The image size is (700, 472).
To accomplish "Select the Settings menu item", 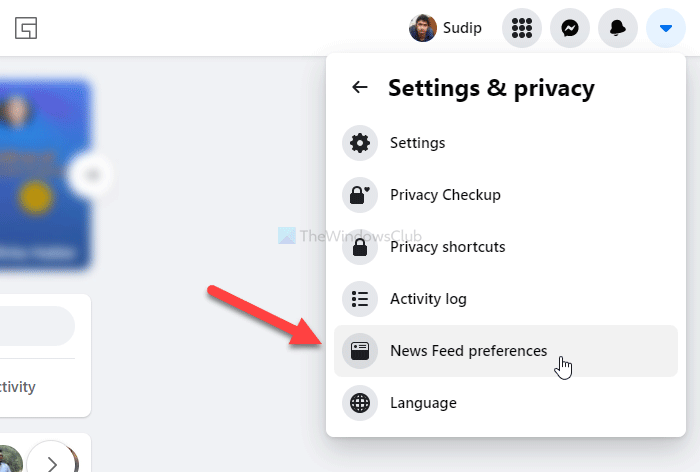I will tap(418, 143).
